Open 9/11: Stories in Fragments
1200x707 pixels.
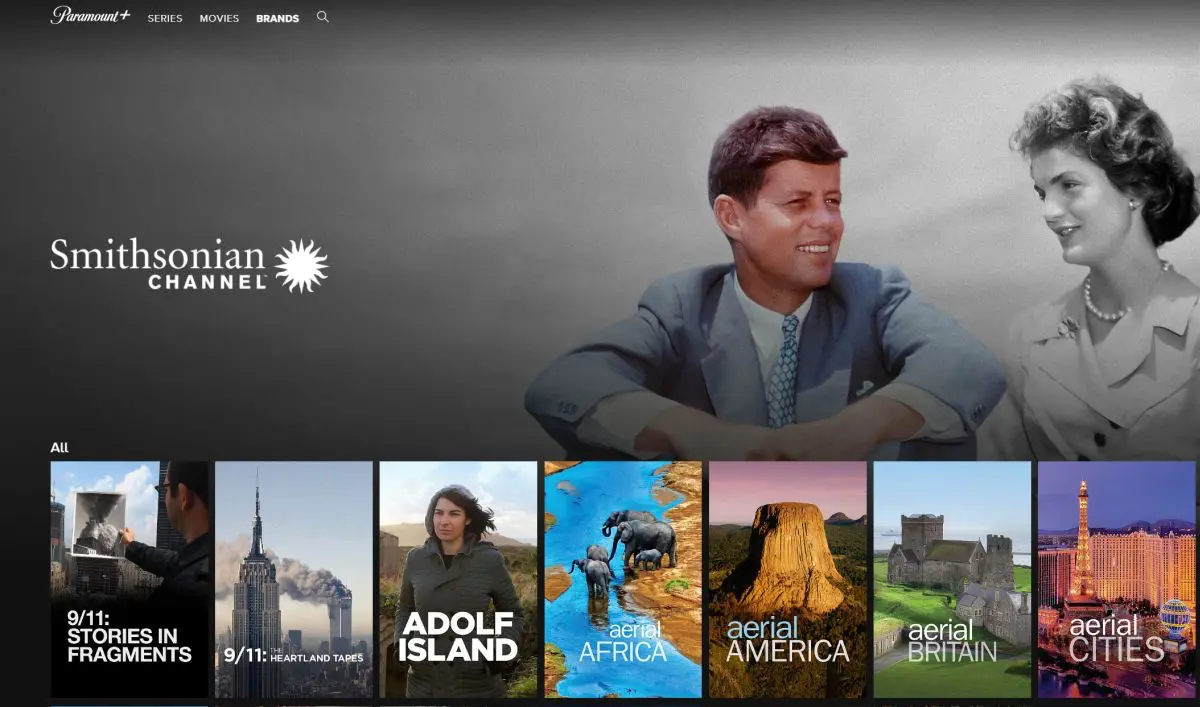click(128, 578)
